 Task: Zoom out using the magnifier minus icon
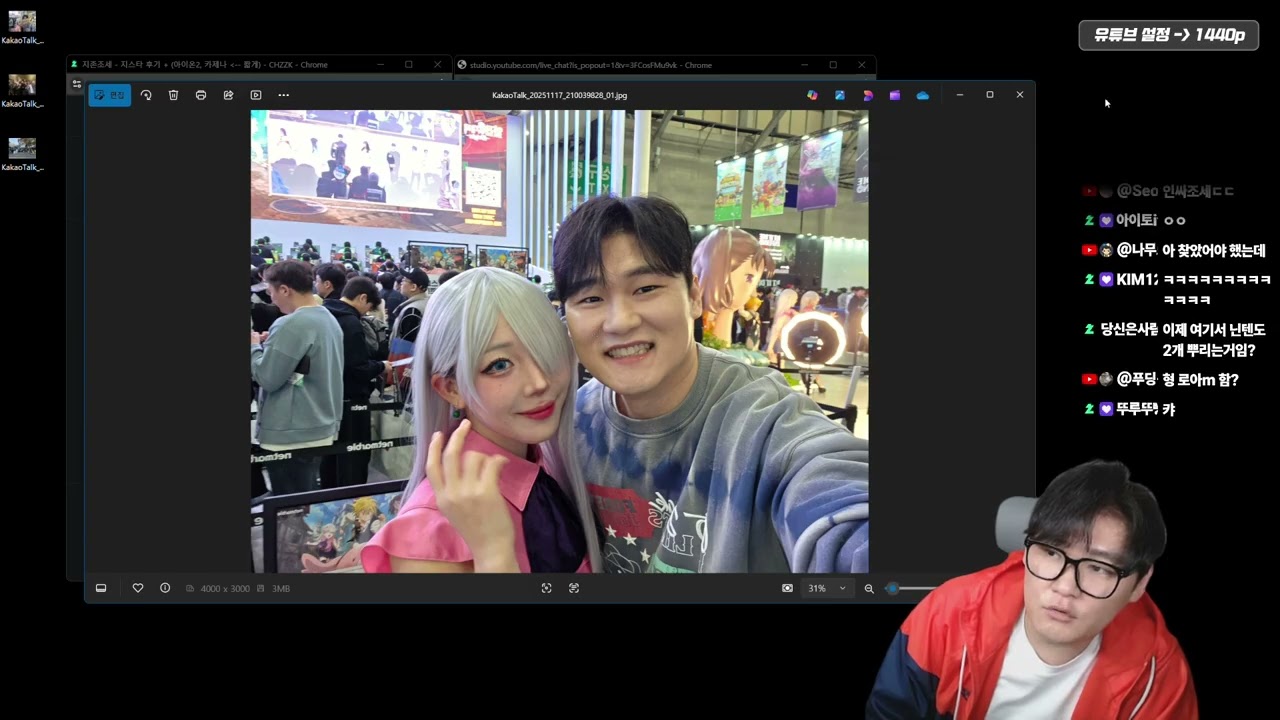[x=869, y=588]
